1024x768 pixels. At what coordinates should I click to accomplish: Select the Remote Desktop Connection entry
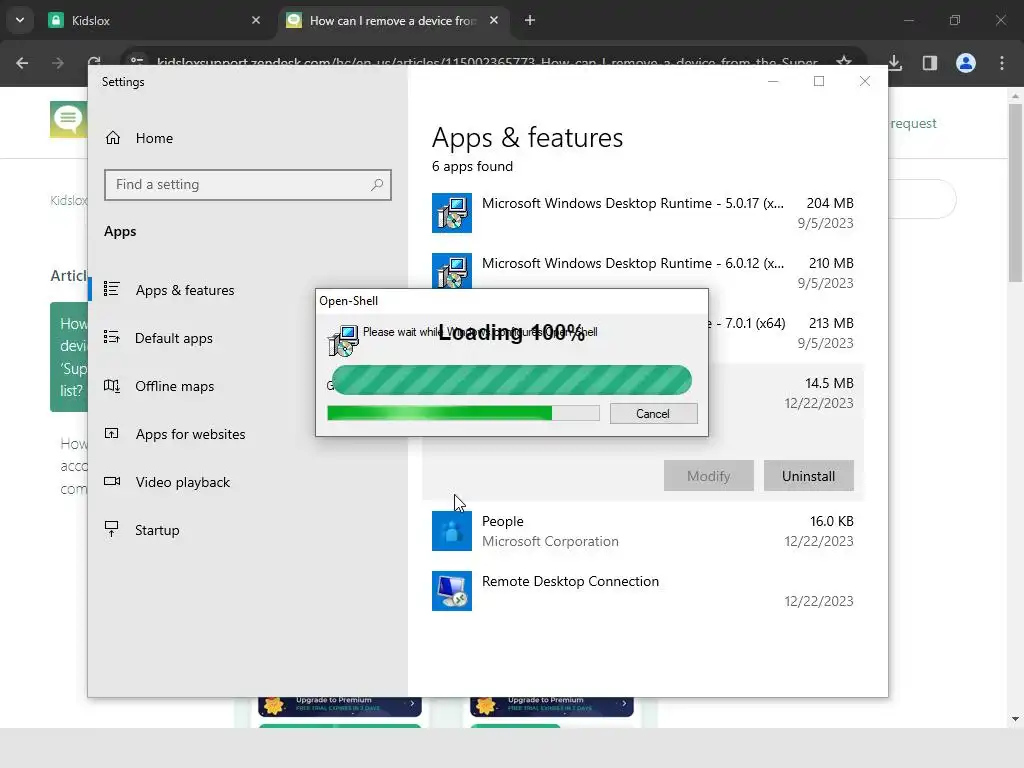point(643,591)
